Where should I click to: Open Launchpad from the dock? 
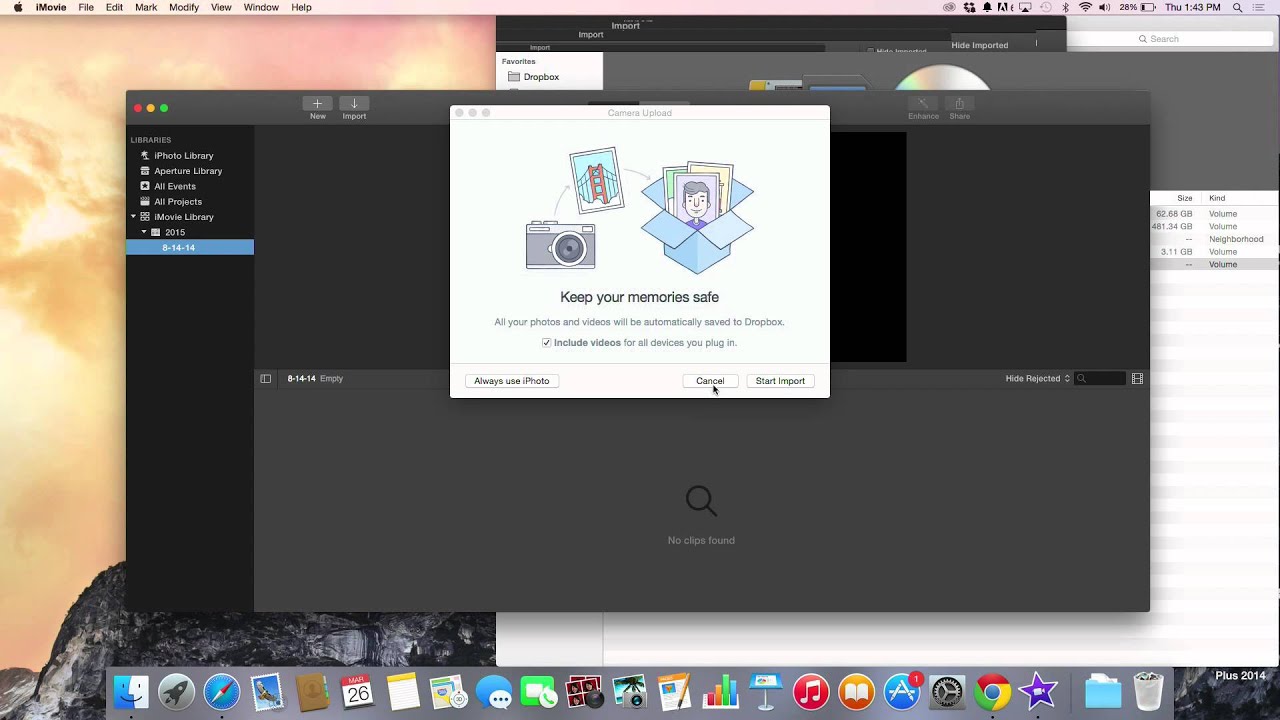coord(177,692)
